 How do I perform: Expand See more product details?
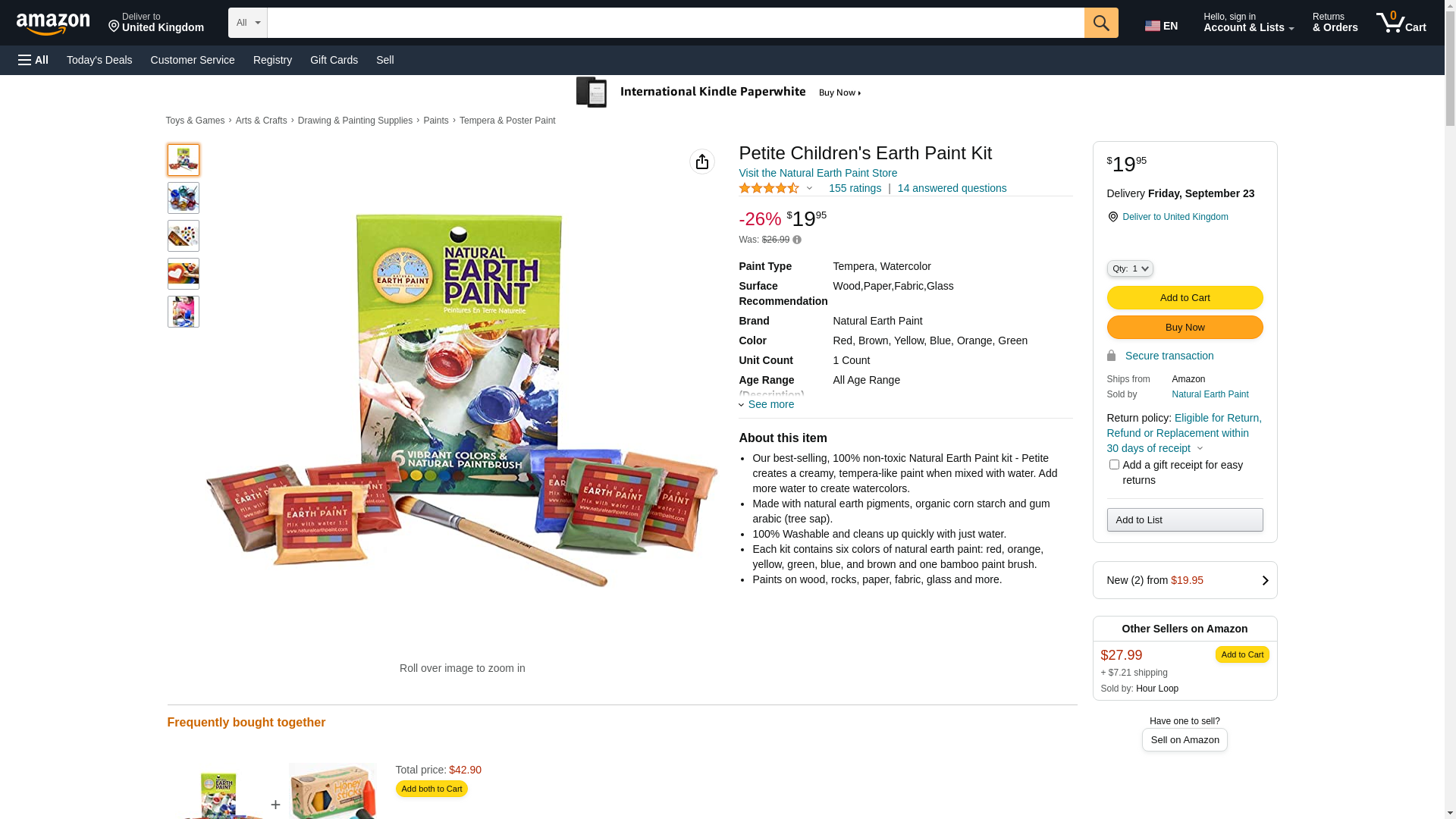767,404
